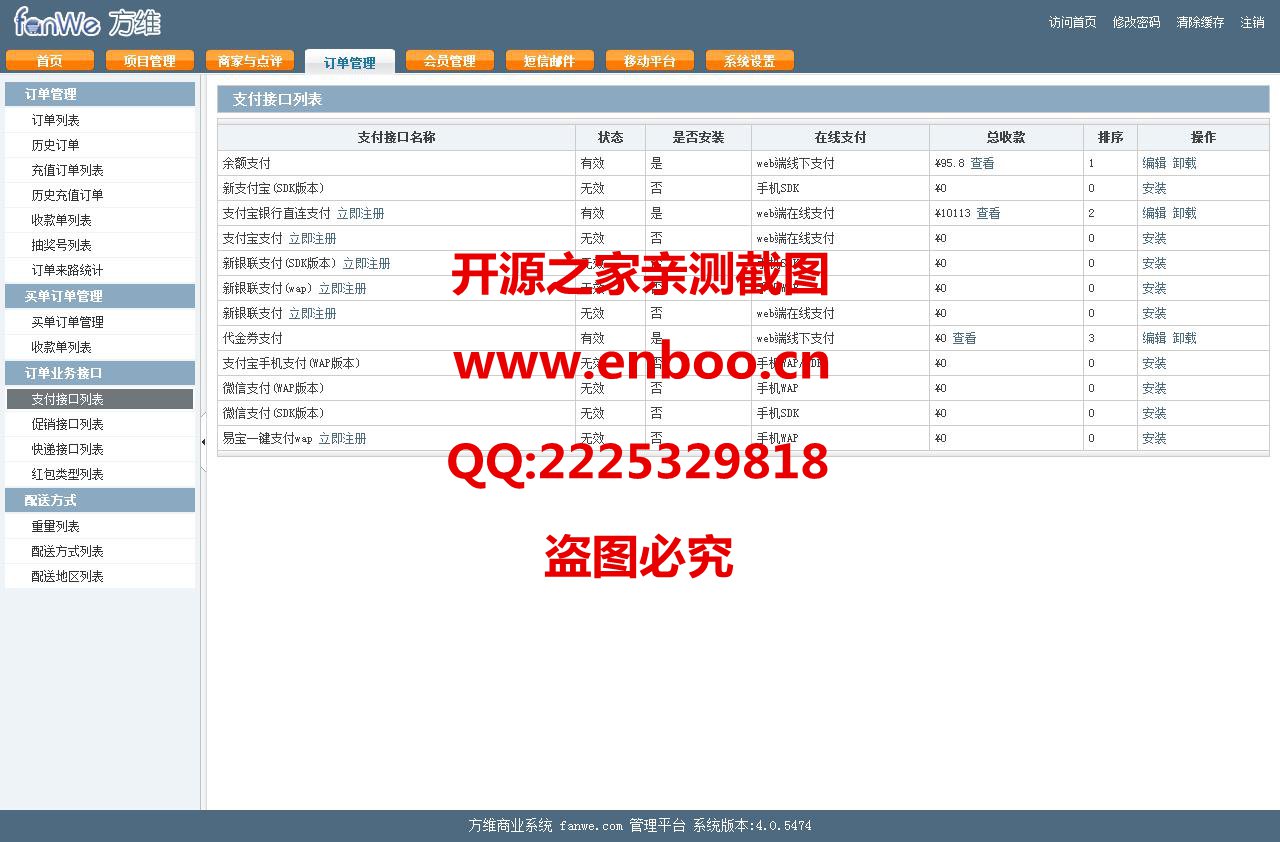
Task: Click 安装 for 新支付宝(SDK版本)
Action: [x=1154, y=188]
